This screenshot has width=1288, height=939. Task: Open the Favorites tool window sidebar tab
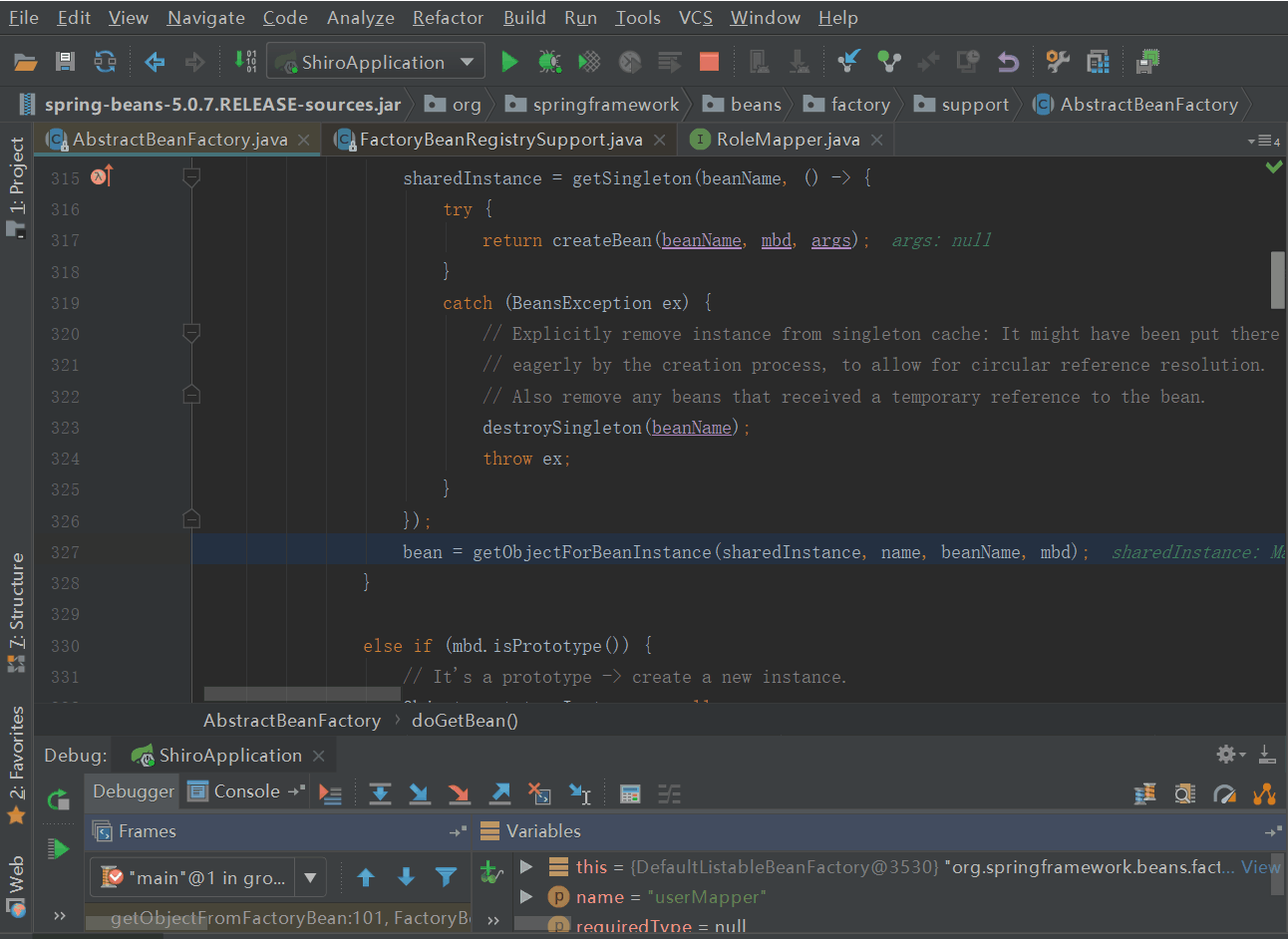coord(16,766)
